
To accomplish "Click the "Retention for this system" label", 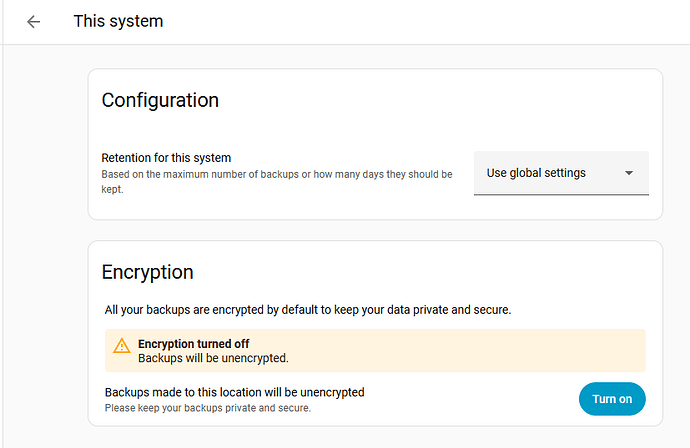I will point(166,158).
